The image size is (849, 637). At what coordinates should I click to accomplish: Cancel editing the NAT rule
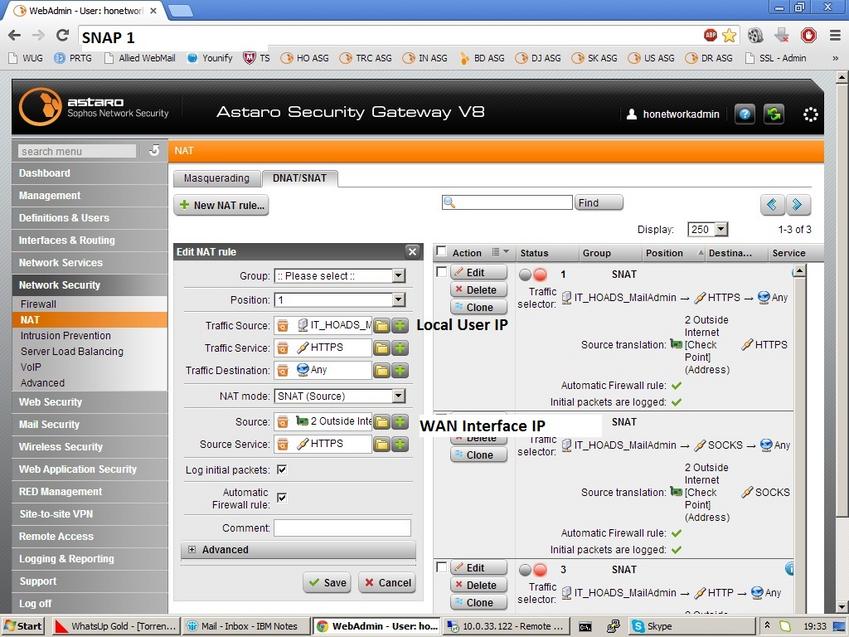pyautogui.click(x=387, y=583)
